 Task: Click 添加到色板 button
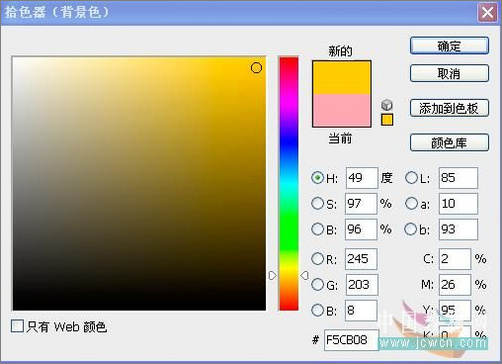449,108
